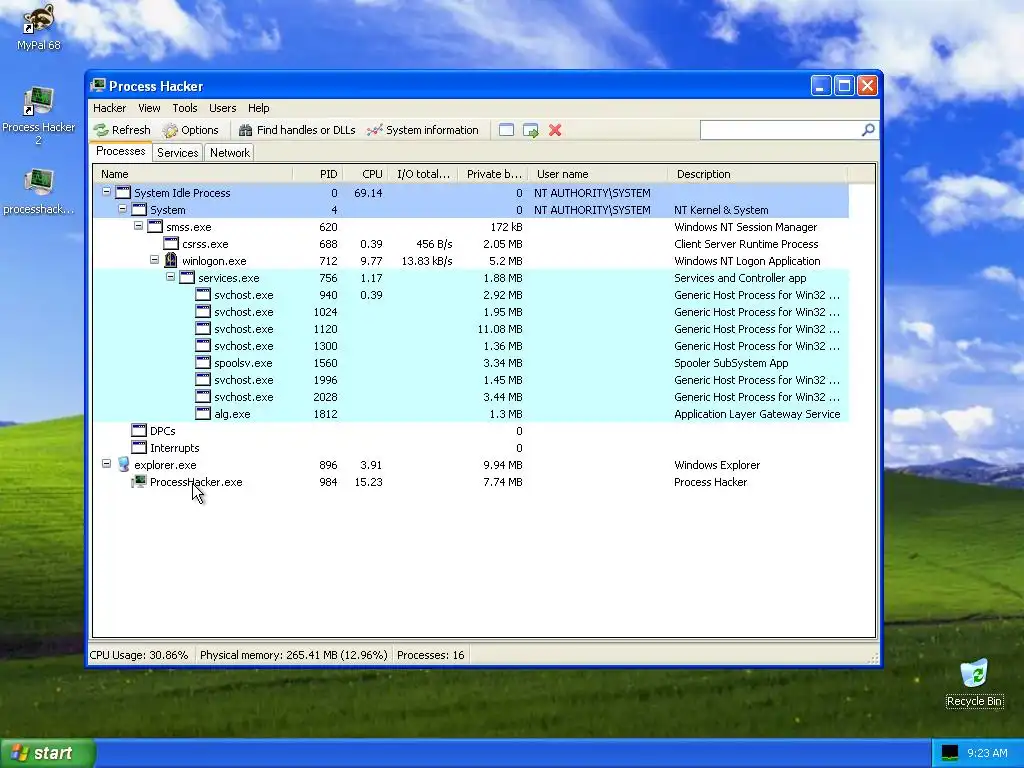Select the DPCs row
The height and width of the screenshot is (768, 1024).
click(x=470, y=430)
